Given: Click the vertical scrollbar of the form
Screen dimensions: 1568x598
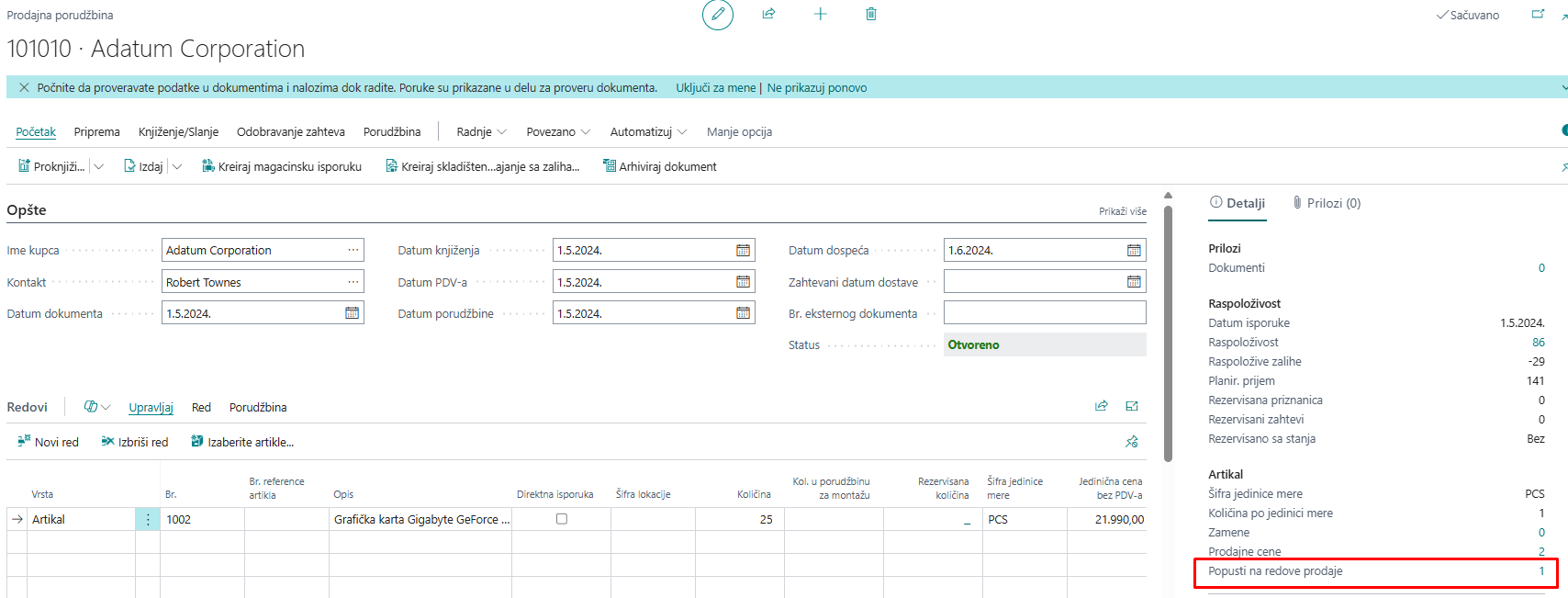Looking at the screenshot, I should (x=1168, y=331).
